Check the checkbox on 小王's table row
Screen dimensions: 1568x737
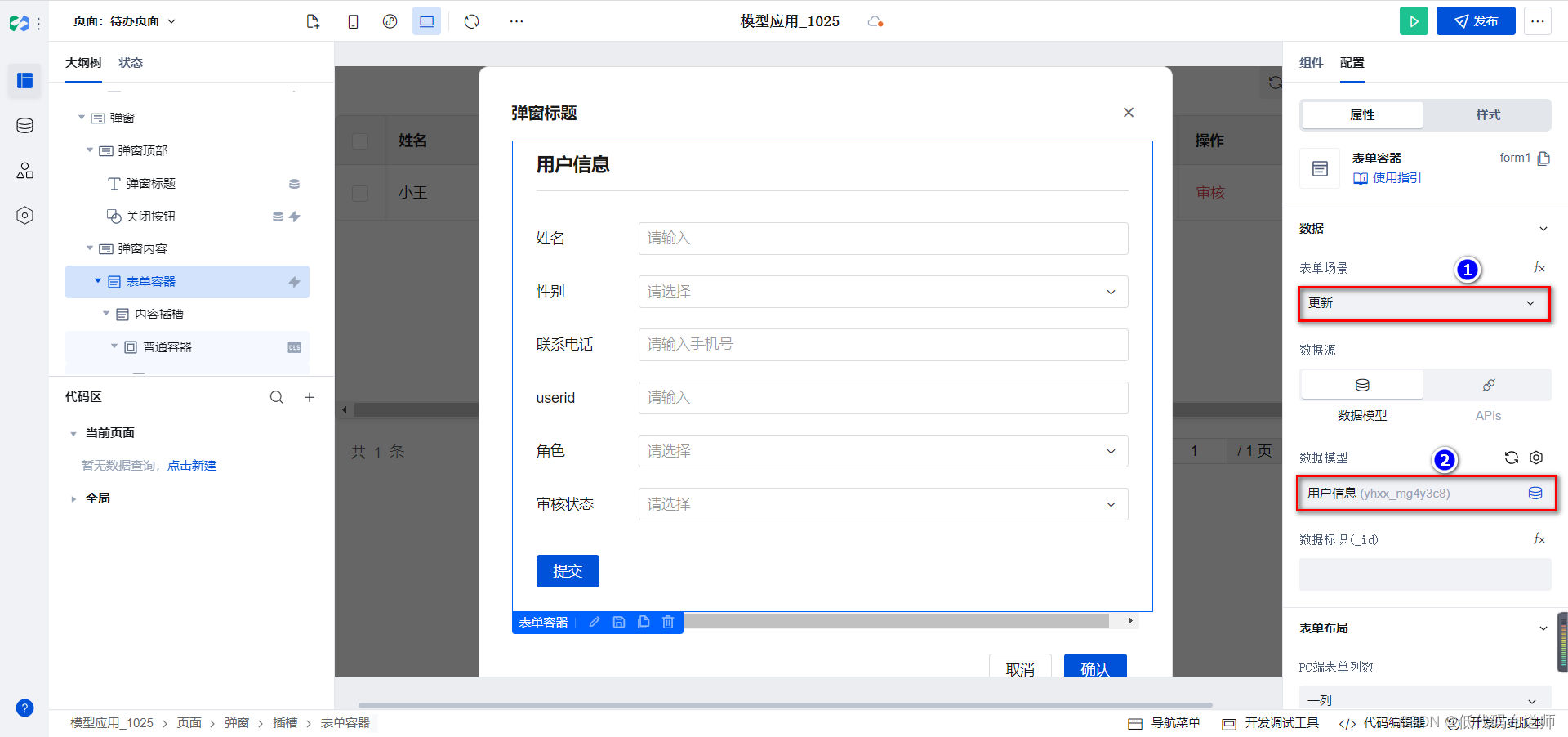click(360, 193)
